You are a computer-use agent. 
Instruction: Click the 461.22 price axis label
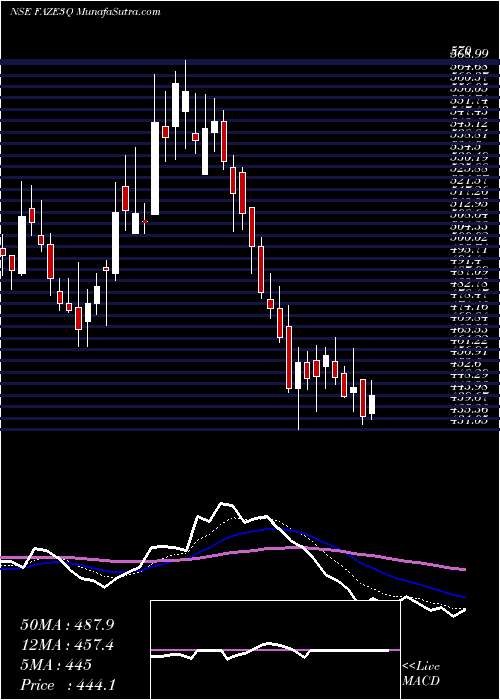(467, 342)
